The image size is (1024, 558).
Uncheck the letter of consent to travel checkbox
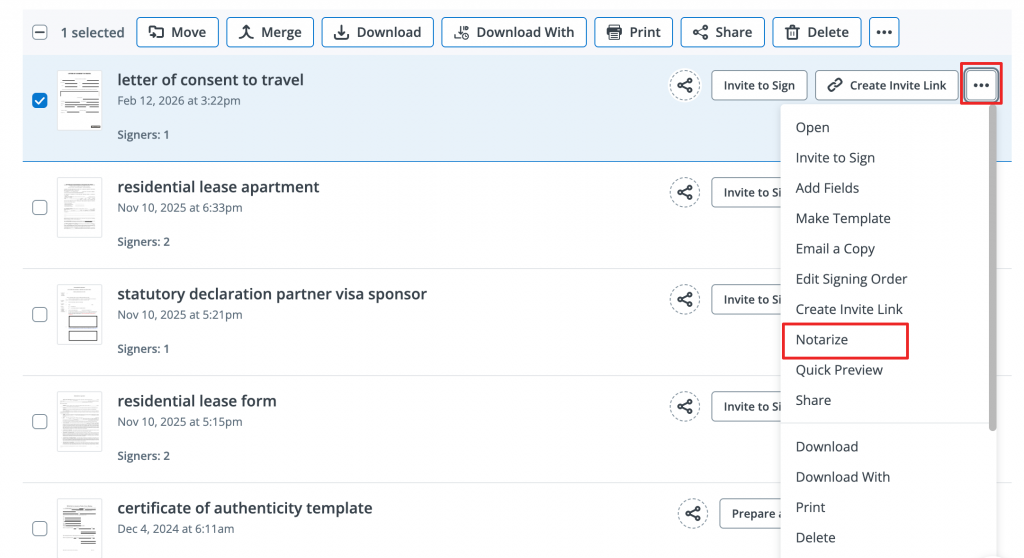click(x=40, y=101)
